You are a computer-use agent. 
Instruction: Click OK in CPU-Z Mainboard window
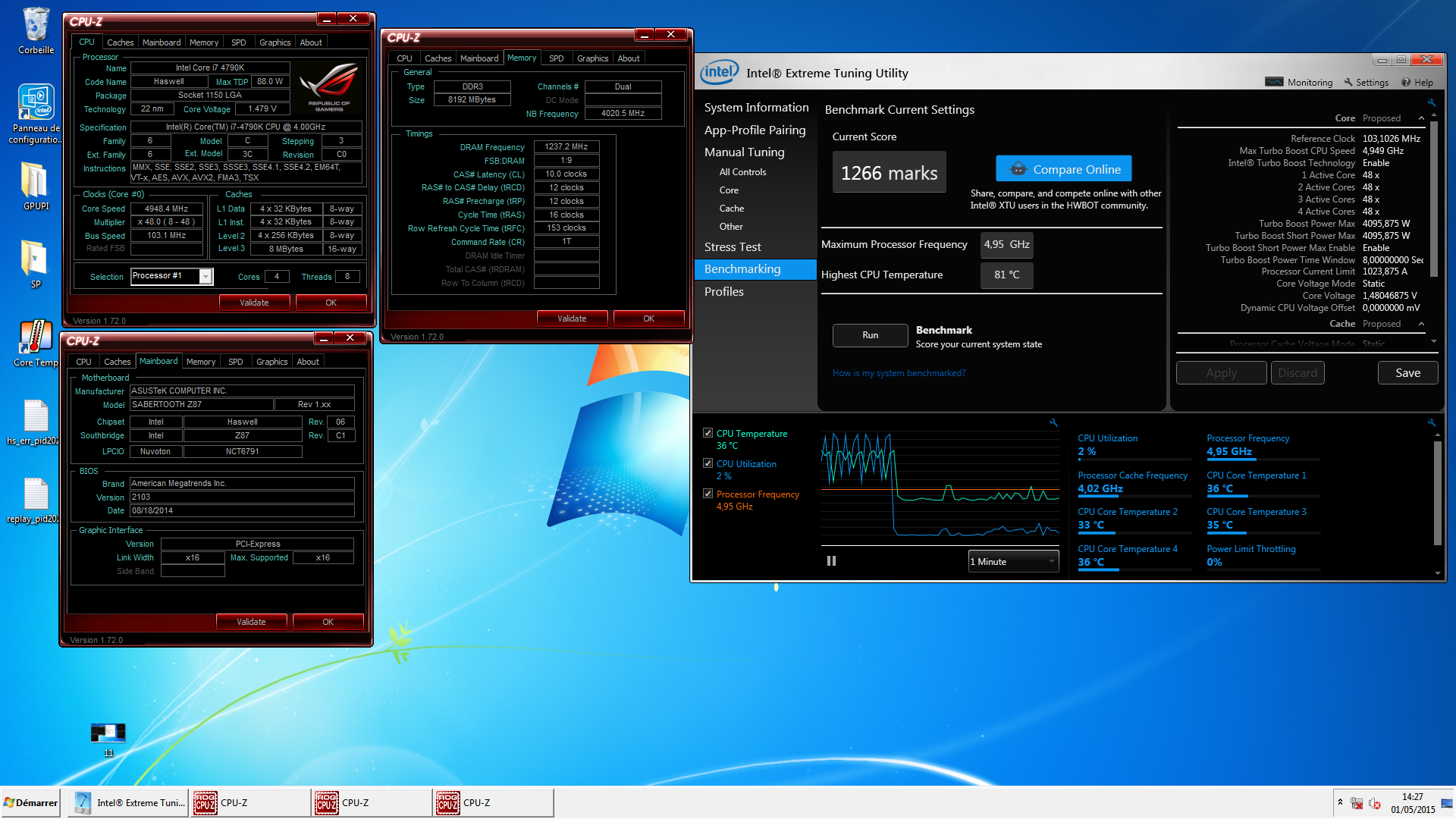328,622
